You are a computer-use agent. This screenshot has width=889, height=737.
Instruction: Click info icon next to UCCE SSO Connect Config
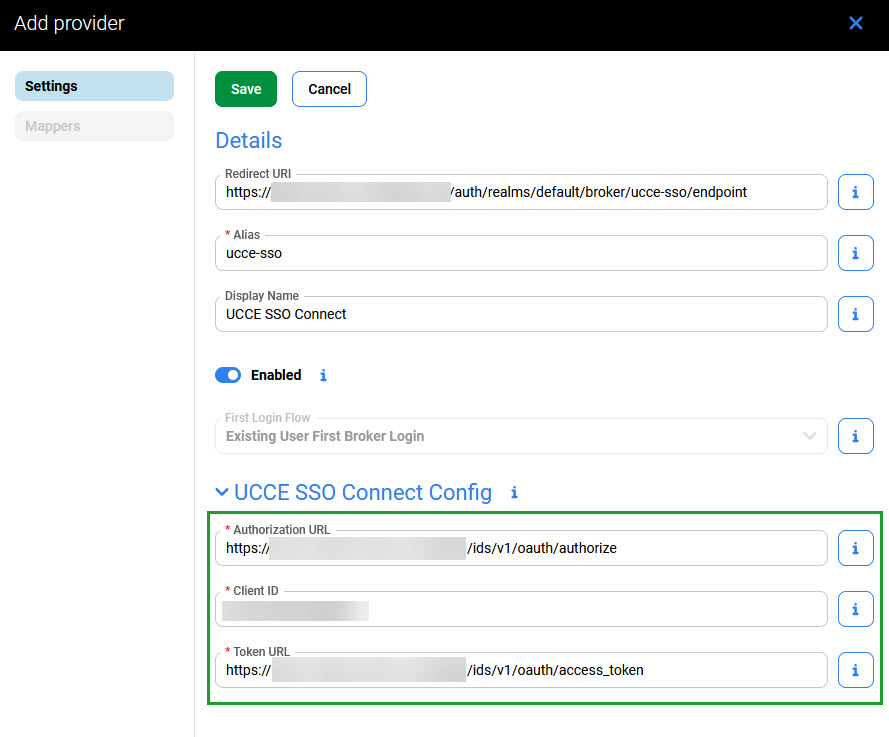point(514,493)
